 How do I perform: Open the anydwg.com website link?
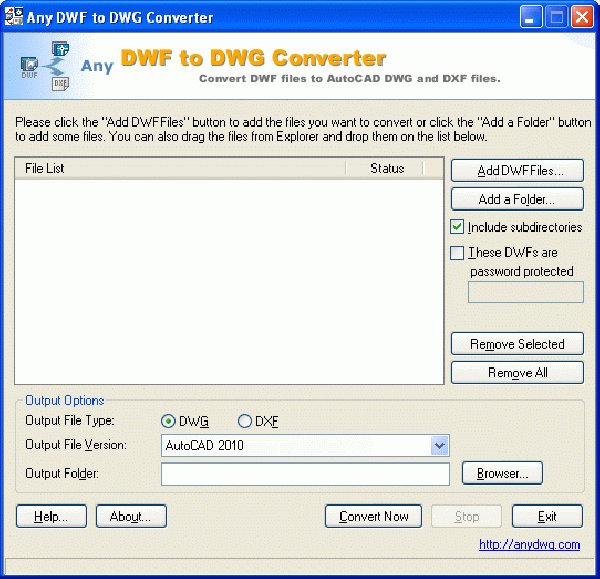pos(530,544)
